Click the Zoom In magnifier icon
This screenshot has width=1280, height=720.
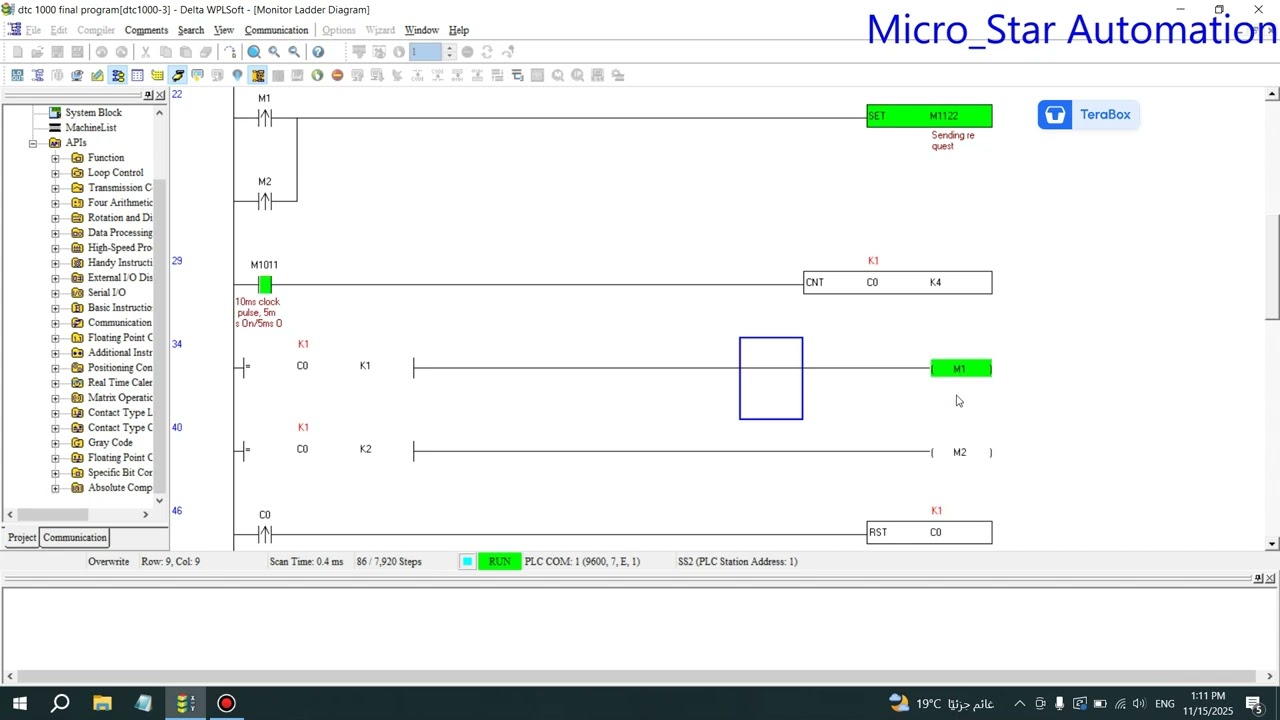point(274,52)
